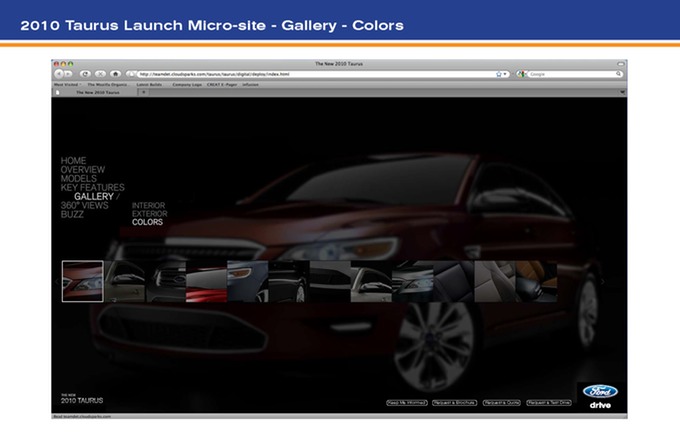Stop loading with the X toolbar icon
This screenshot has width=680, height=439.
pyautogui.click(x=100, y=74)
